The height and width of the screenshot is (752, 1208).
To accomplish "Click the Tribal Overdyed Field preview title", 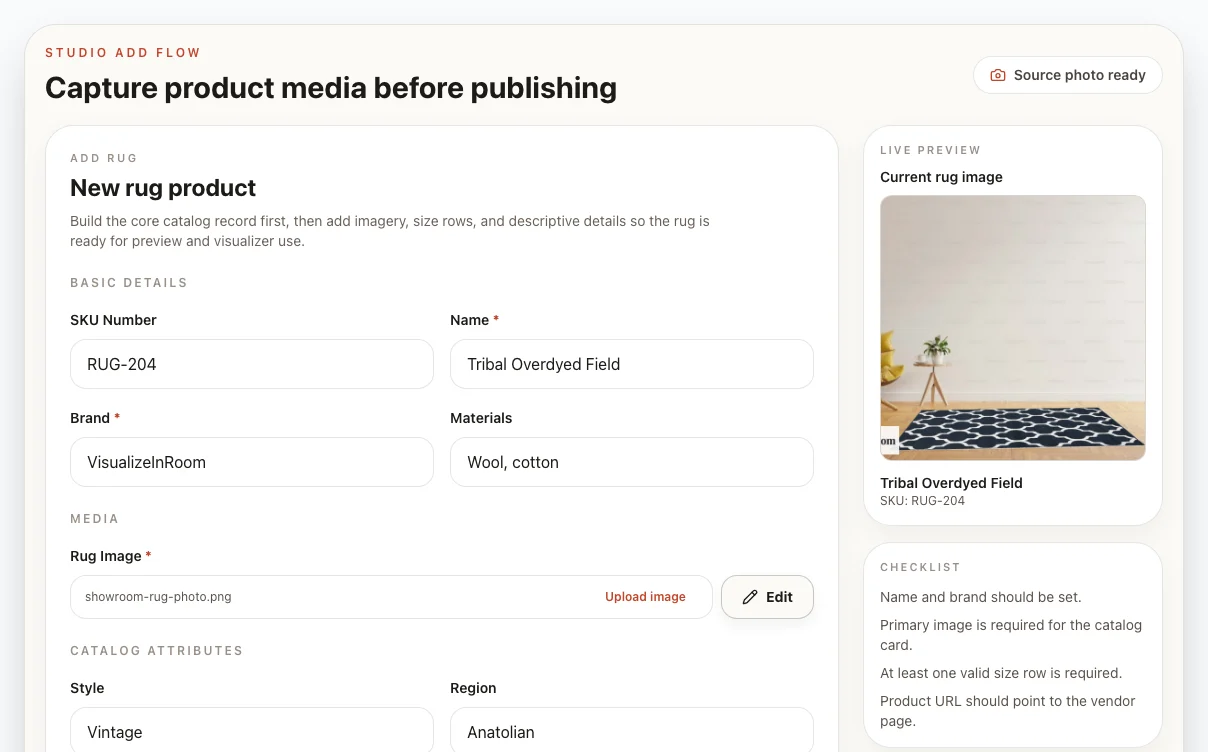I will tap(951, 483).
